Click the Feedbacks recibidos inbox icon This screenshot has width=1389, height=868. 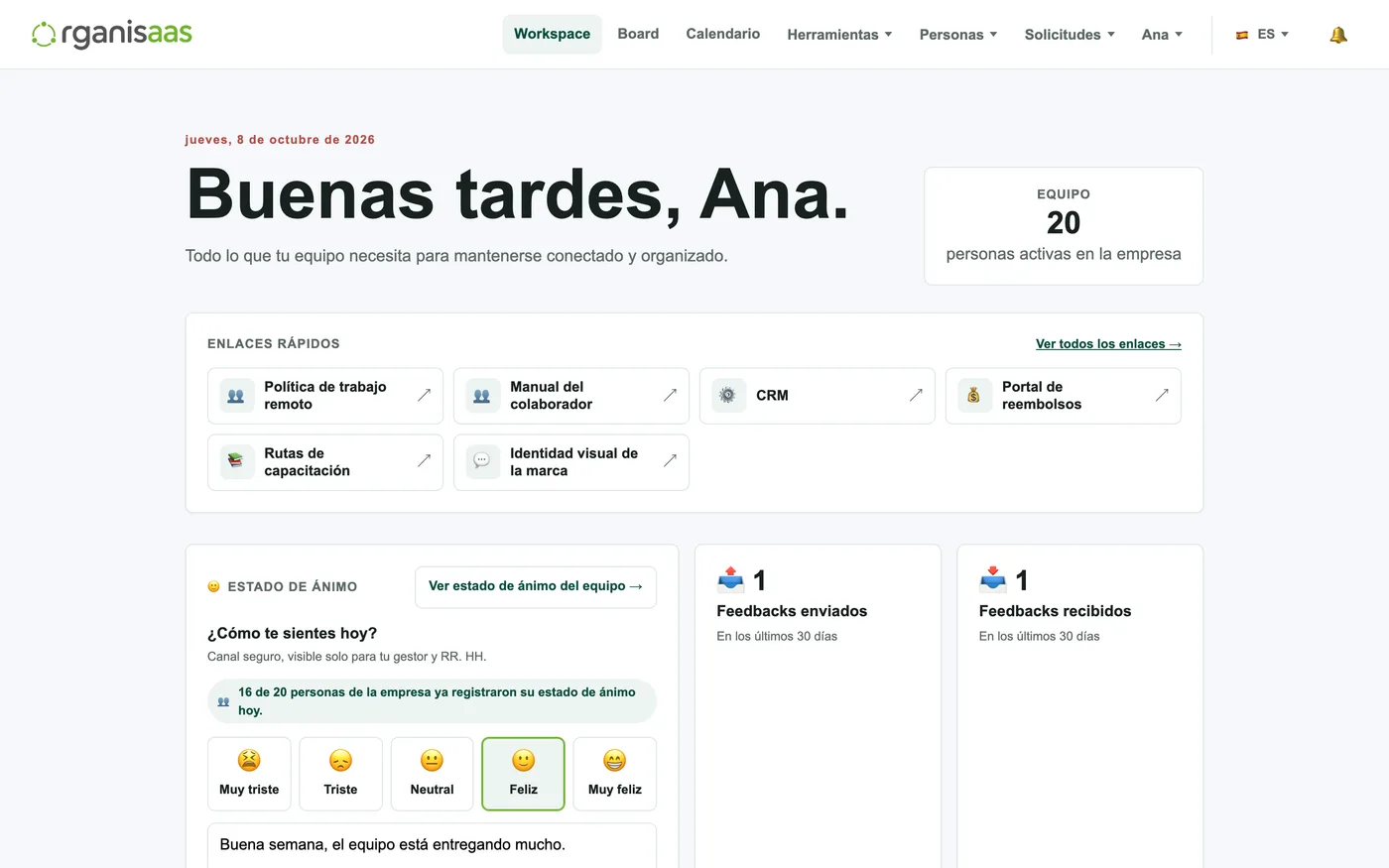point(992,578)
